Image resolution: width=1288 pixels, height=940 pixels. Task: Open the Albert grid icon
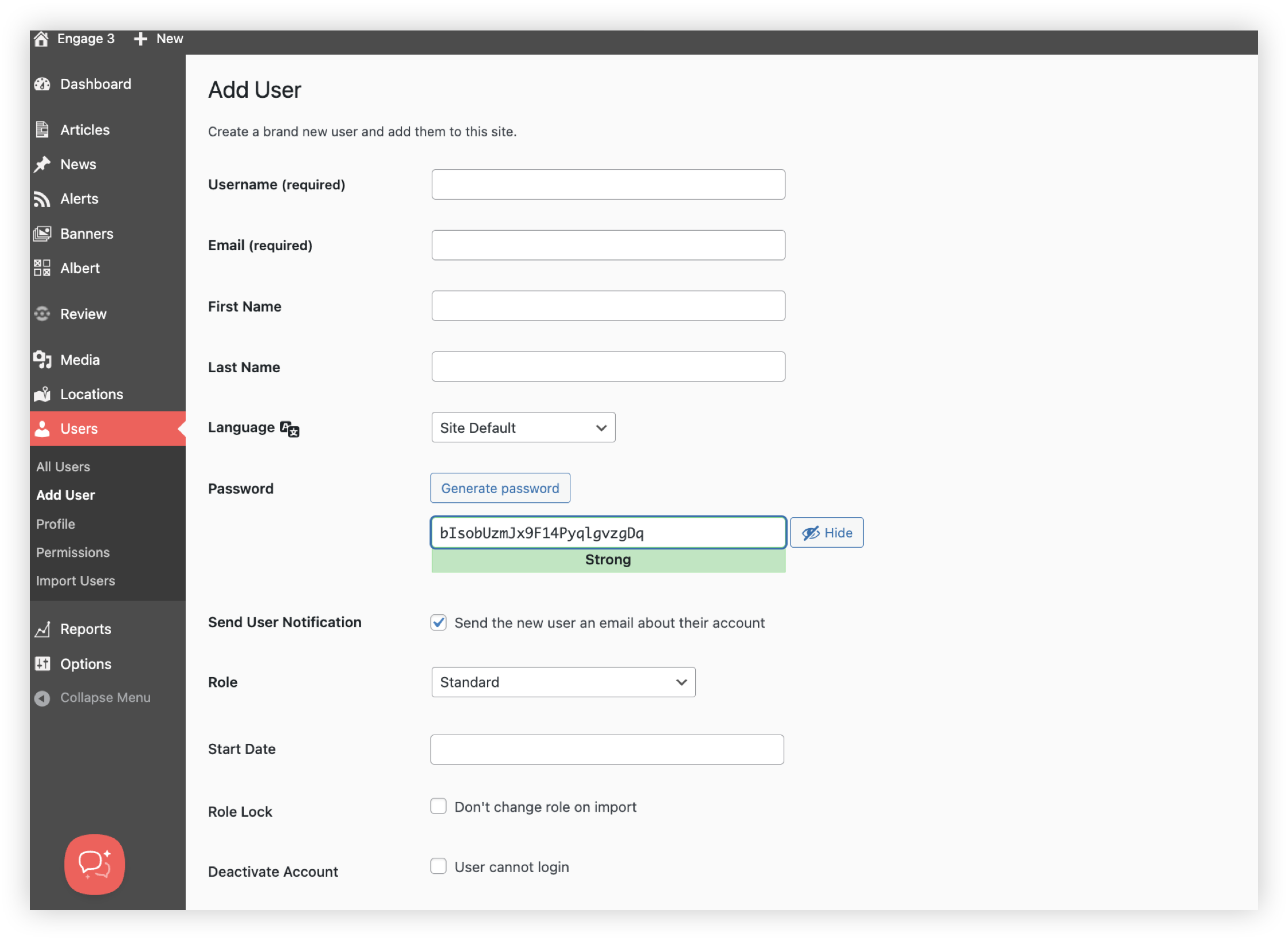42,268
